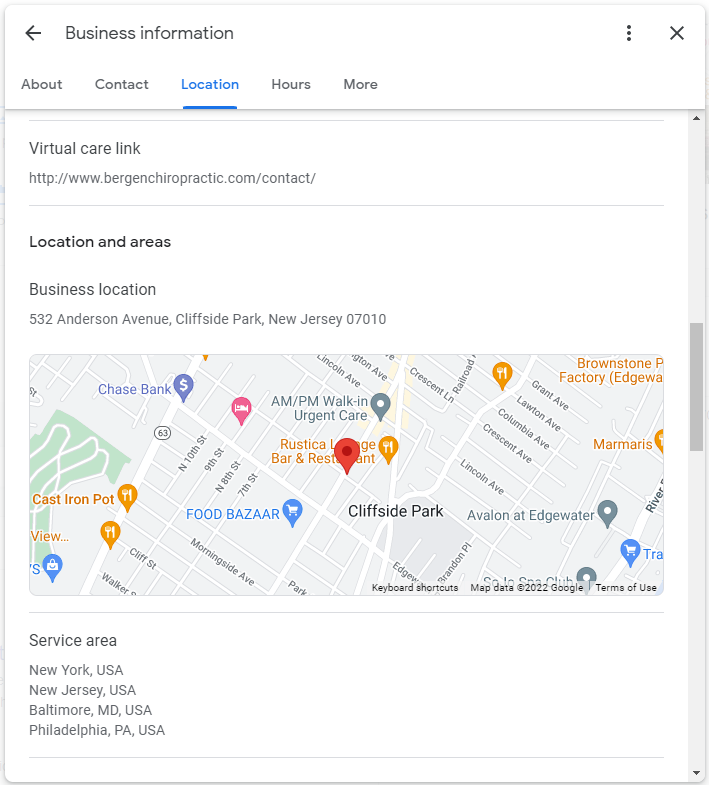Select the FOOD BAZAAR shopping cart marker

(x=292, y=513)
